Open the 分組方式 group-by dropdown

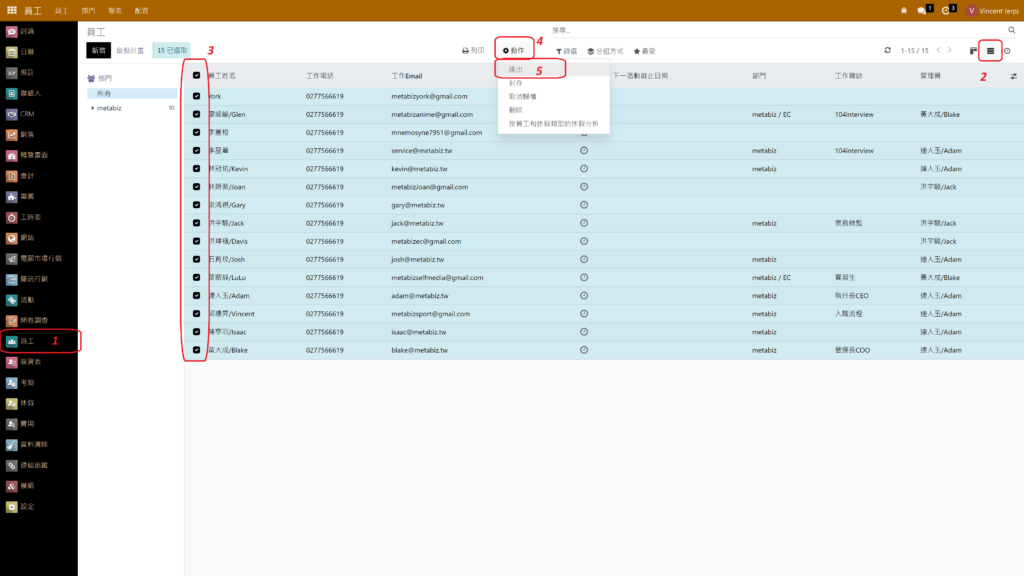(605, 51)
